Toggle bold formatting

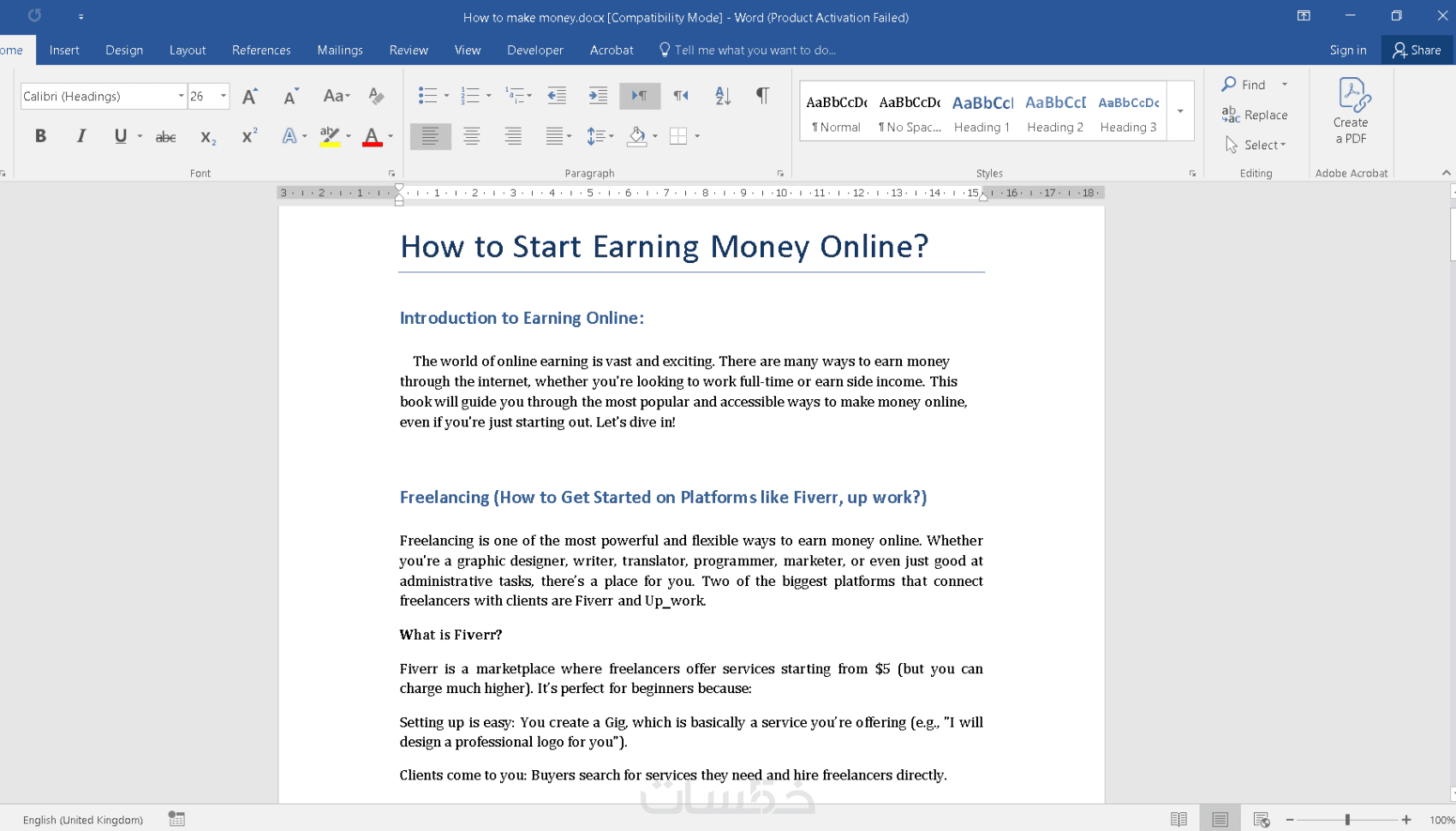point(40,136)
